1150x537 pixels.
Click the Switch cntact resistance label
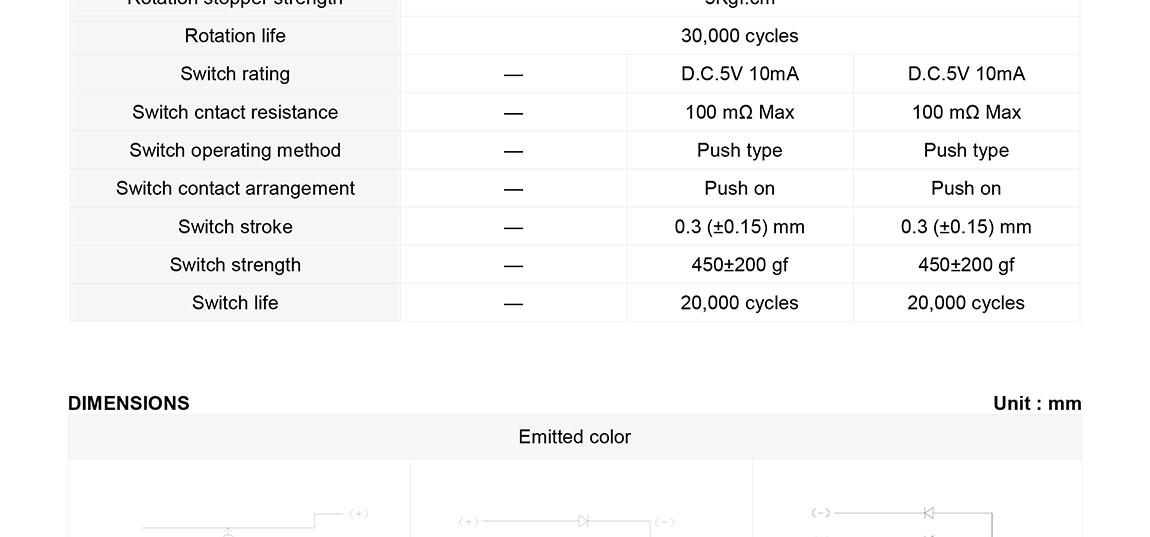[235, 112]
